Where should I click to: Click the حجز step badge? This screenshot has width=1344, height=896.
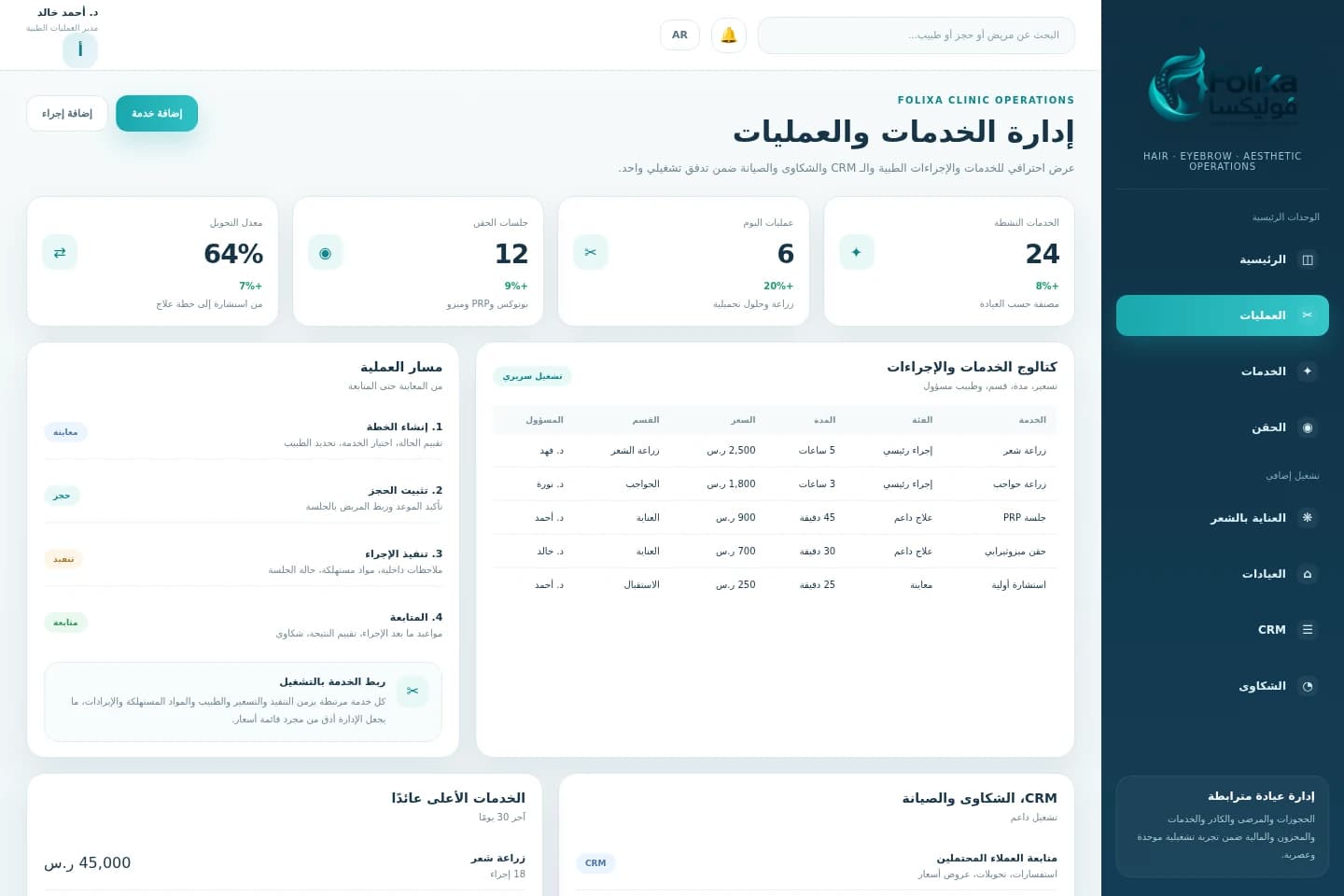click(x=62, y=496)
